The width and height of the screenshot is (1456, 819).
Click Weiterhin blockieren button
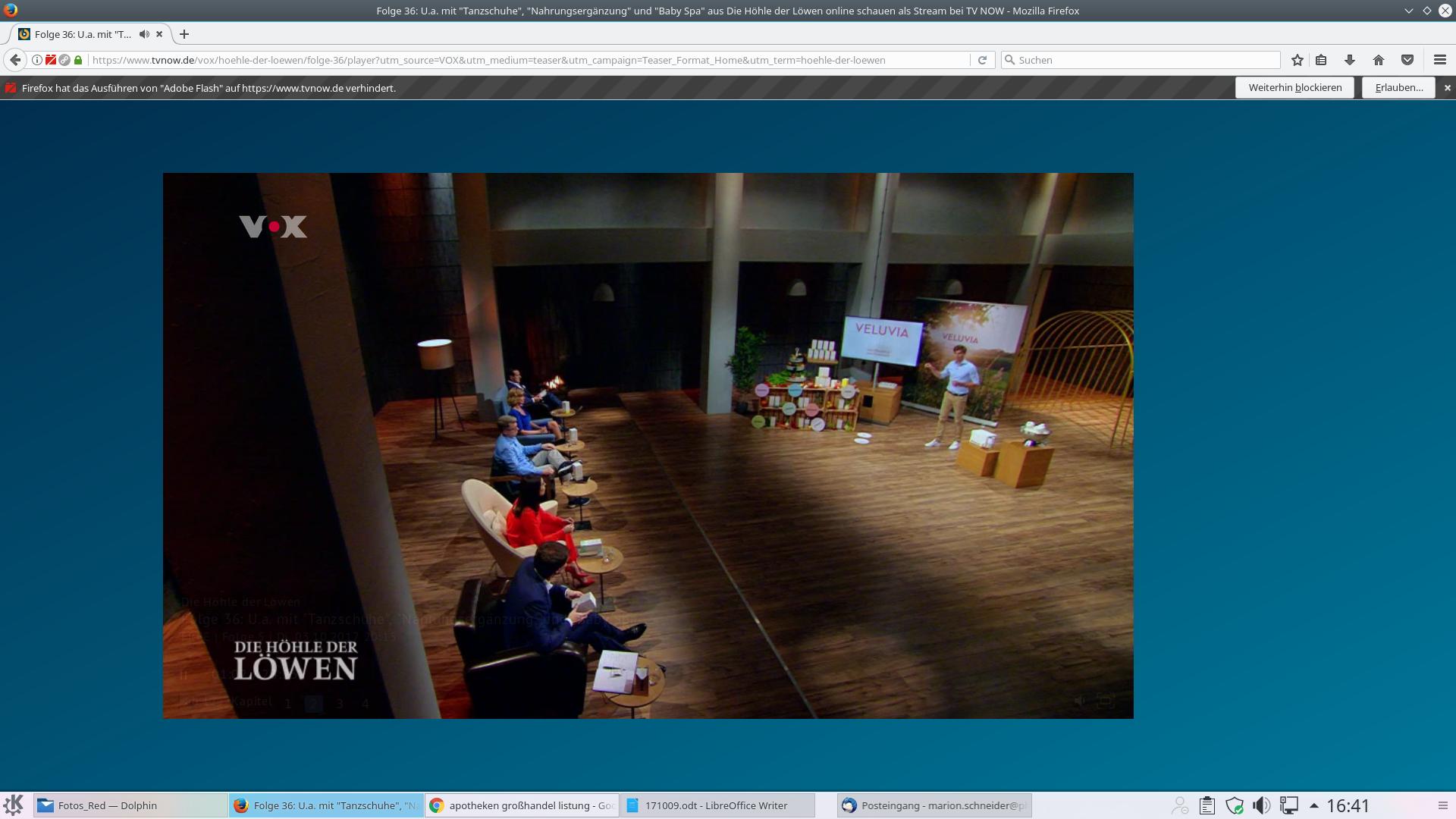point(1294,87)
